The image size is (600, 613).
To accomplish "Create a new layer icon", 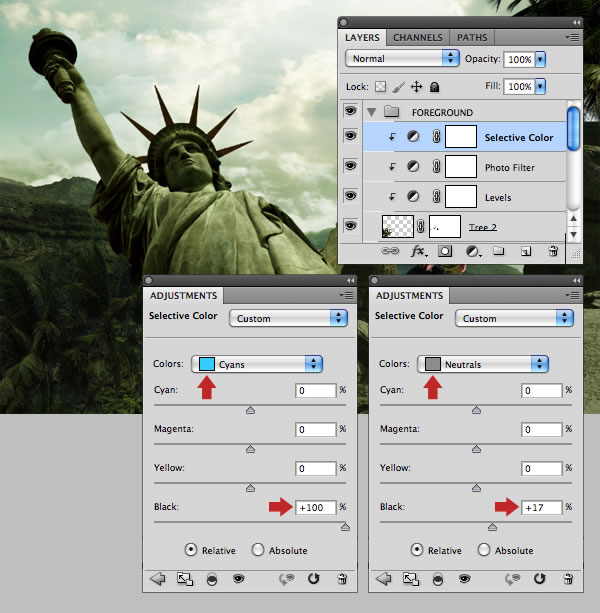I will coord(526,251).
